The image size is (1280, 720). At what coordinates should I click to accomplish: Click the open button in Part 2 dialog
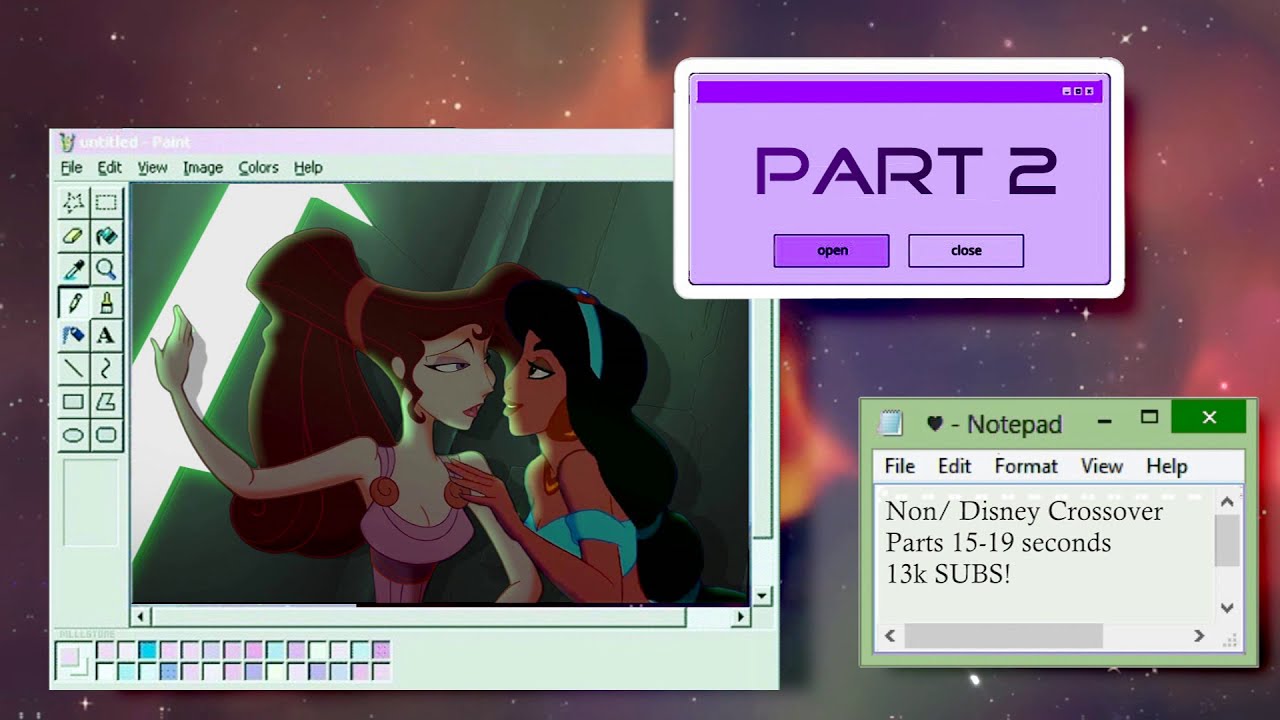831,251
